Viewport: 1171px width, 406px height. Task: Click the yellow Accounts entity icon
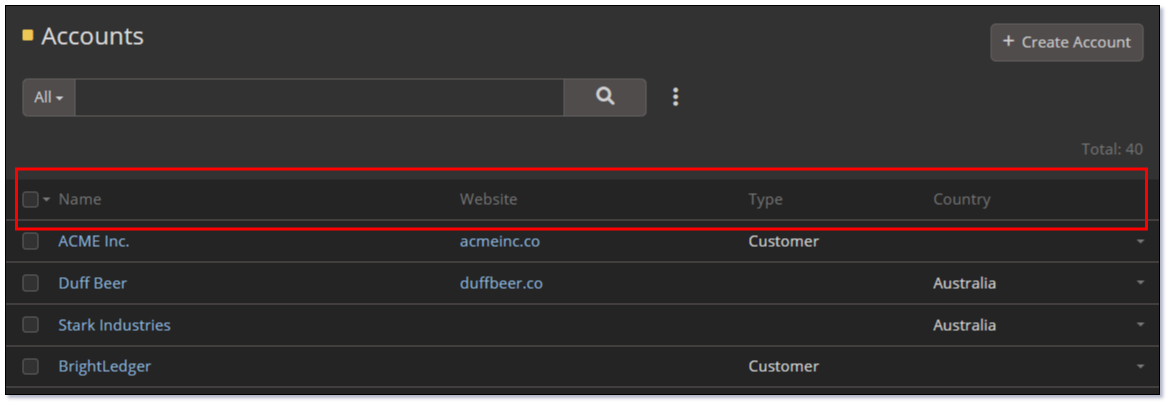click(28, 35)
